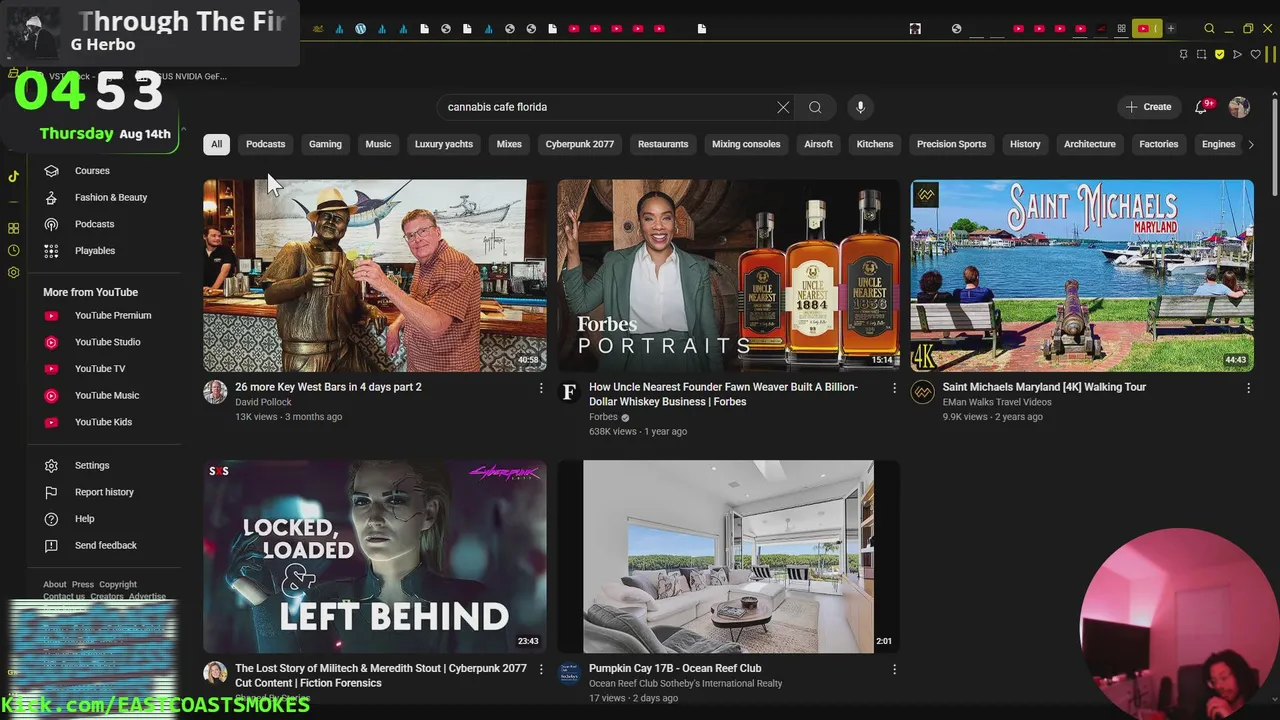Click the magnifier search button
This screenshot has height=720, width=1280.
coord(815,107)
